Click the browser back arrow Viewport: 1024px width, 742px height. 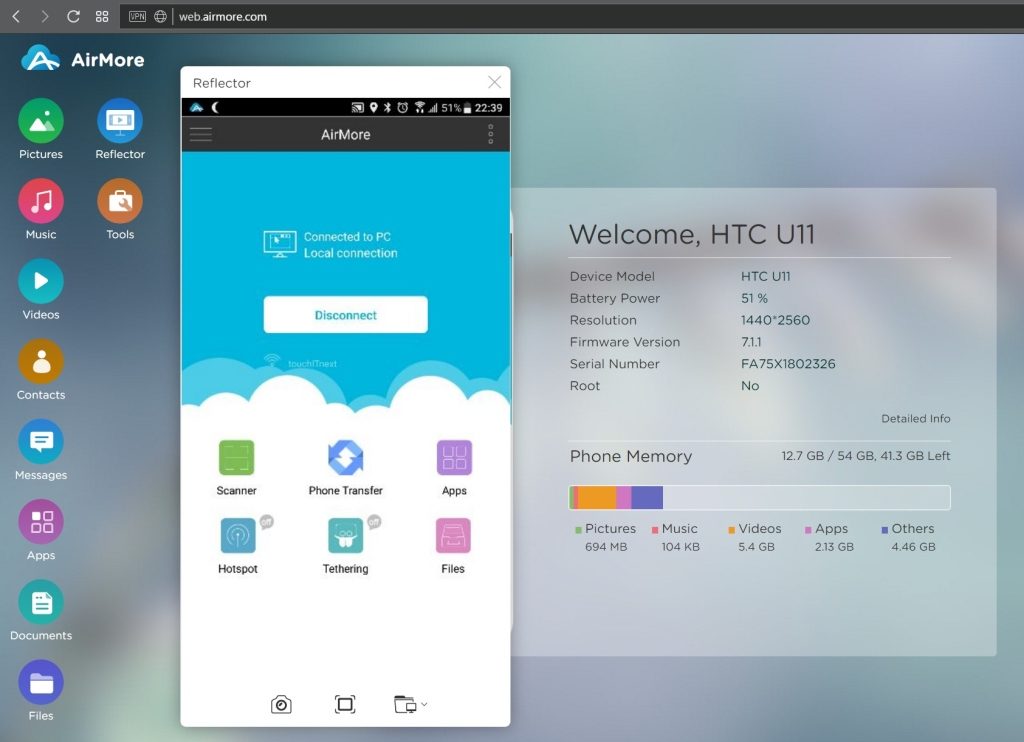pyautogui.click(x=16, y=16)
